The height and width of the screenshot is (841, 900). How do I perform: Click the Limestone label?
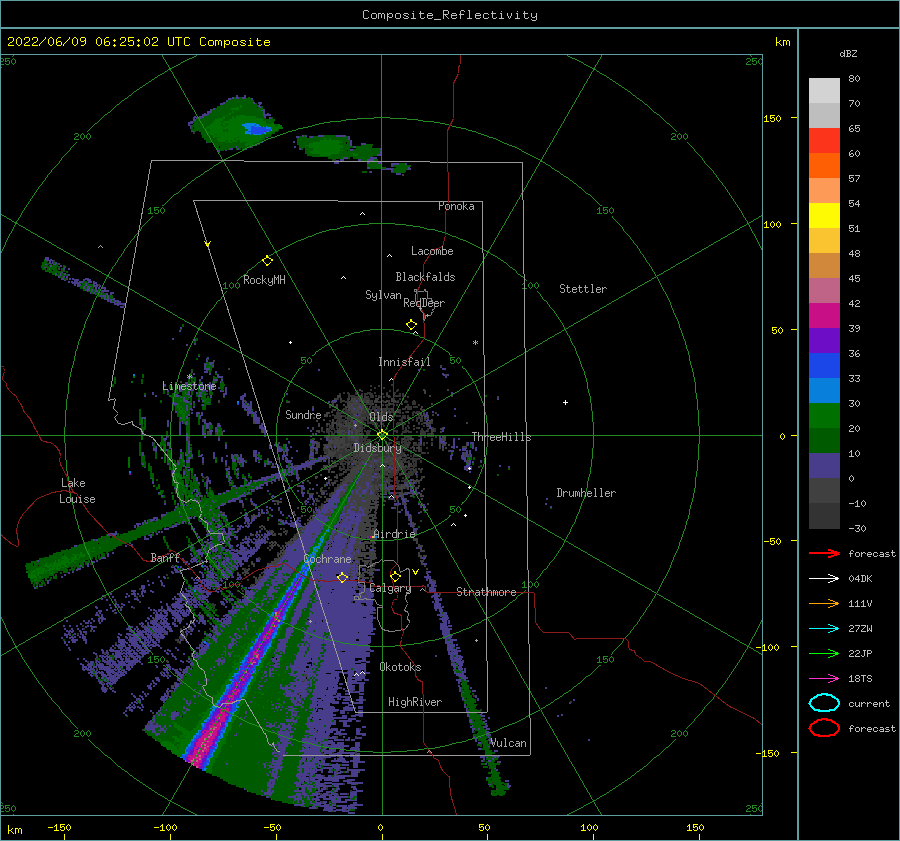pyautogui.click(x=189, y=386)
